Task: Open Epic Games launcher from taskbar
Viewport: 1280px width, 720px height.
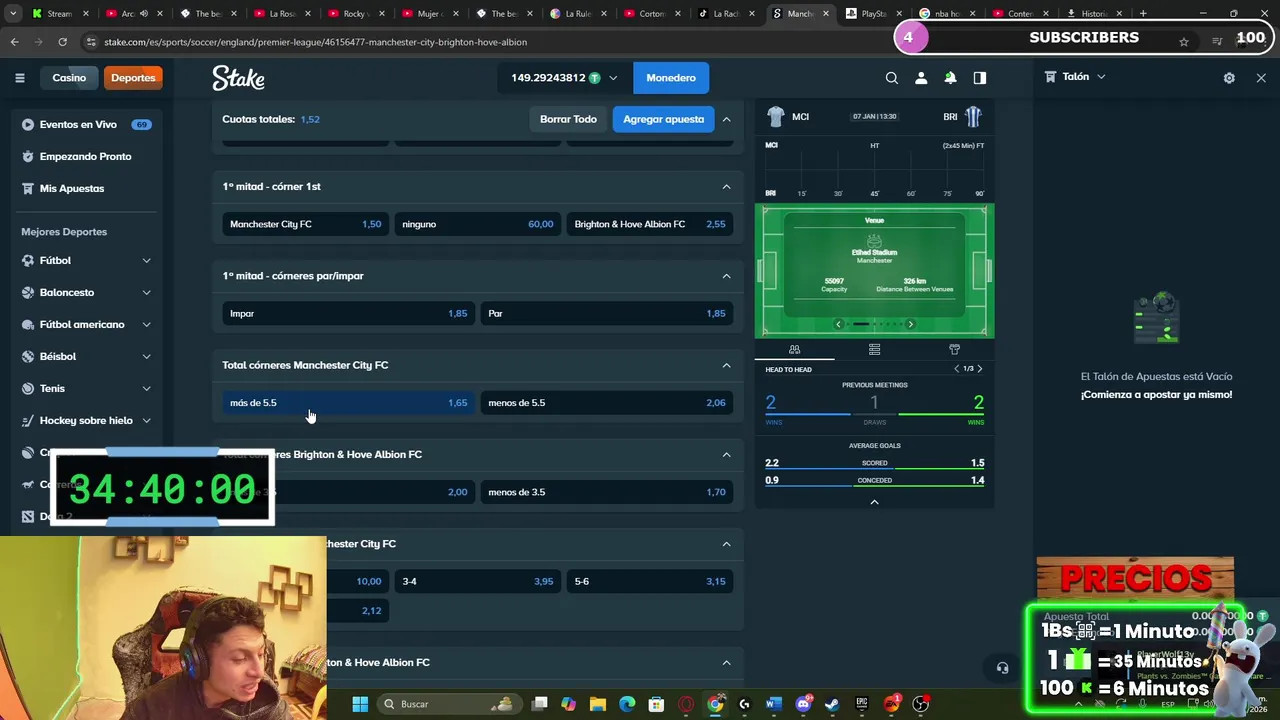Action: click(x=862, y=704)
